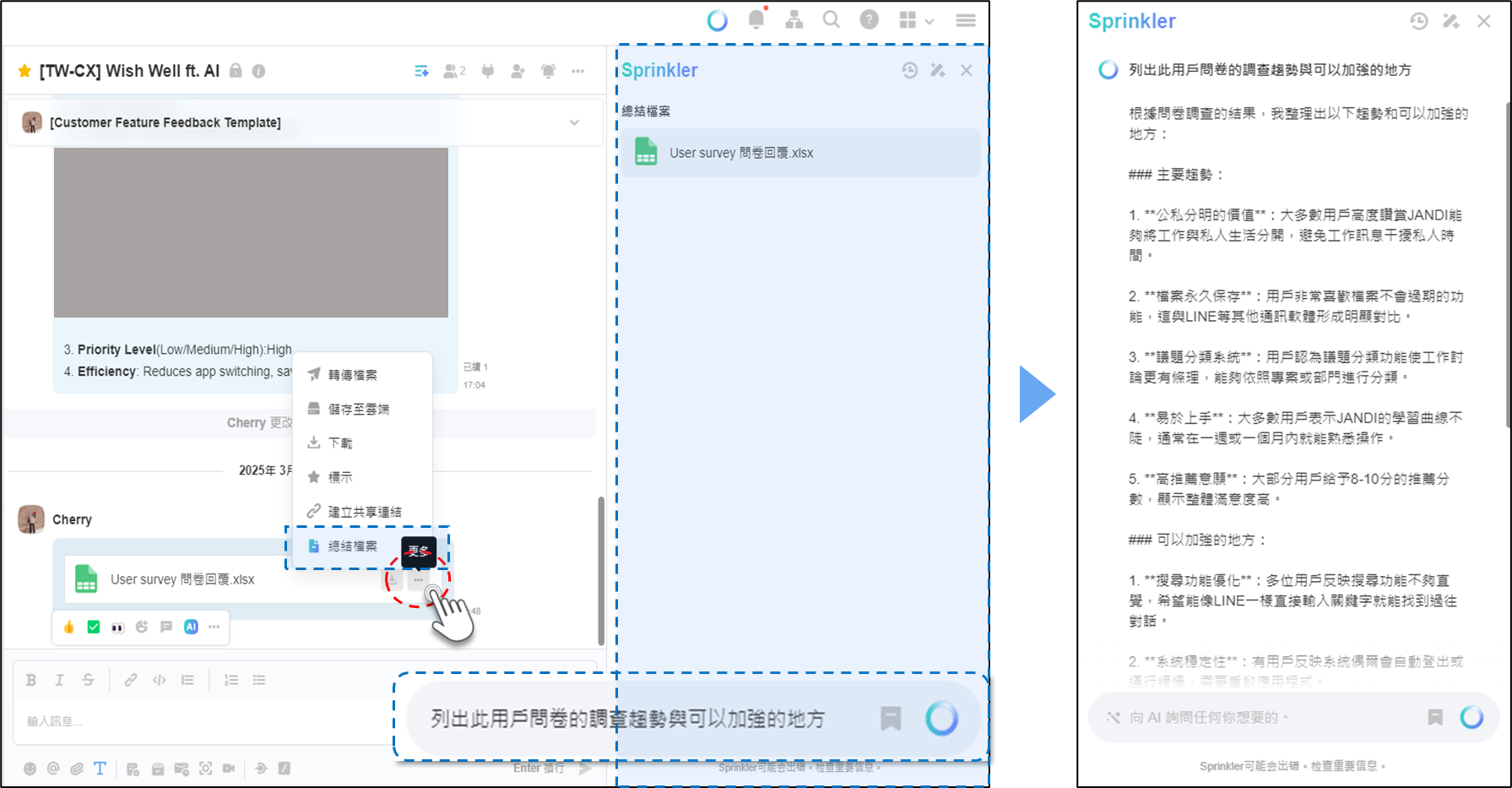Invite a member with the add-person icon
The height and width of the screenshot is (788, 1512).
pos(518,72)
